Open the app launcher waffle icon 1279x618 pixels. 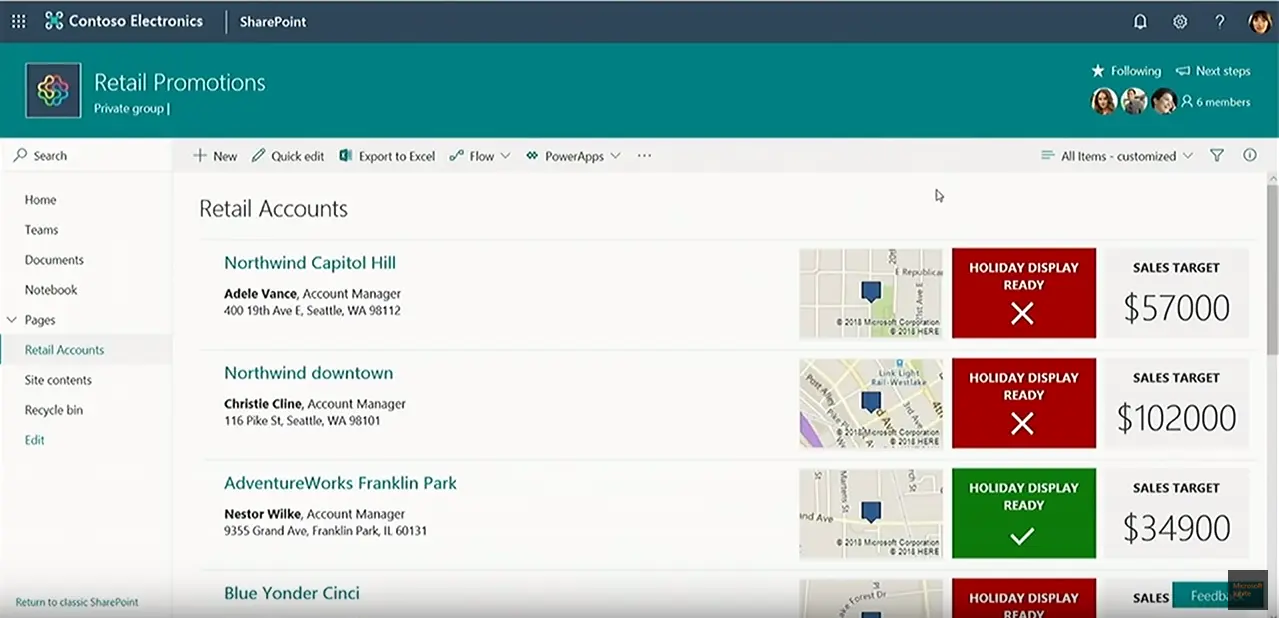coord(18,21)
